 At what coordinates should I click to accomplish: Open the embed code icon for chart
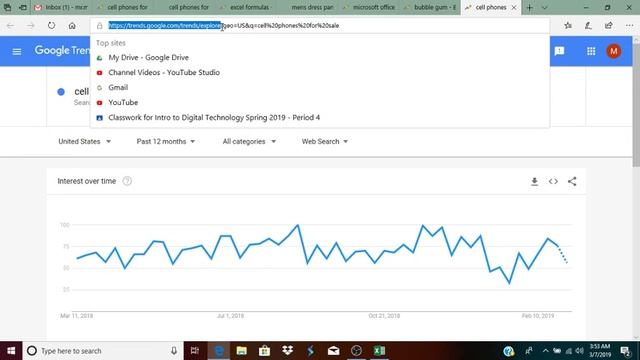(553, 181)
